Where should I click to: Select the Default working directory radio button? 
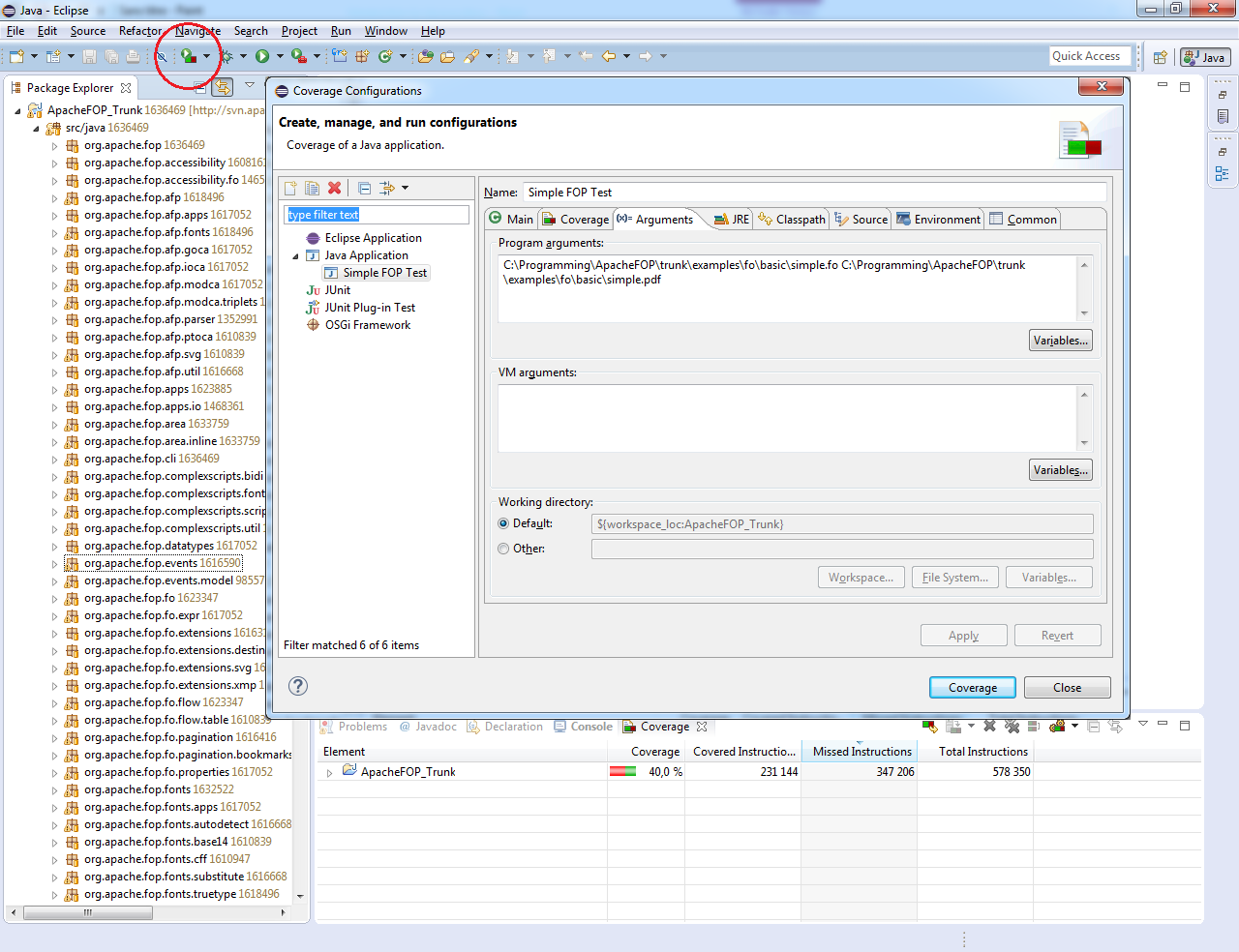(x=503, y=523)
